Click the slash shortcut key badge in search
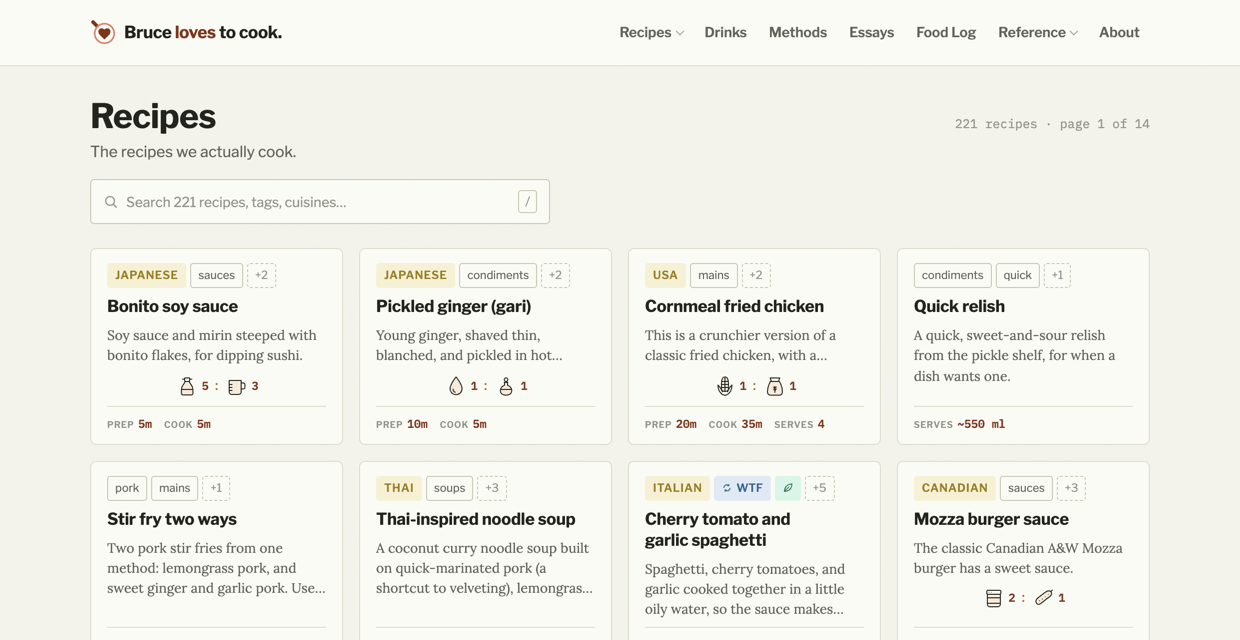 (527, 202)
